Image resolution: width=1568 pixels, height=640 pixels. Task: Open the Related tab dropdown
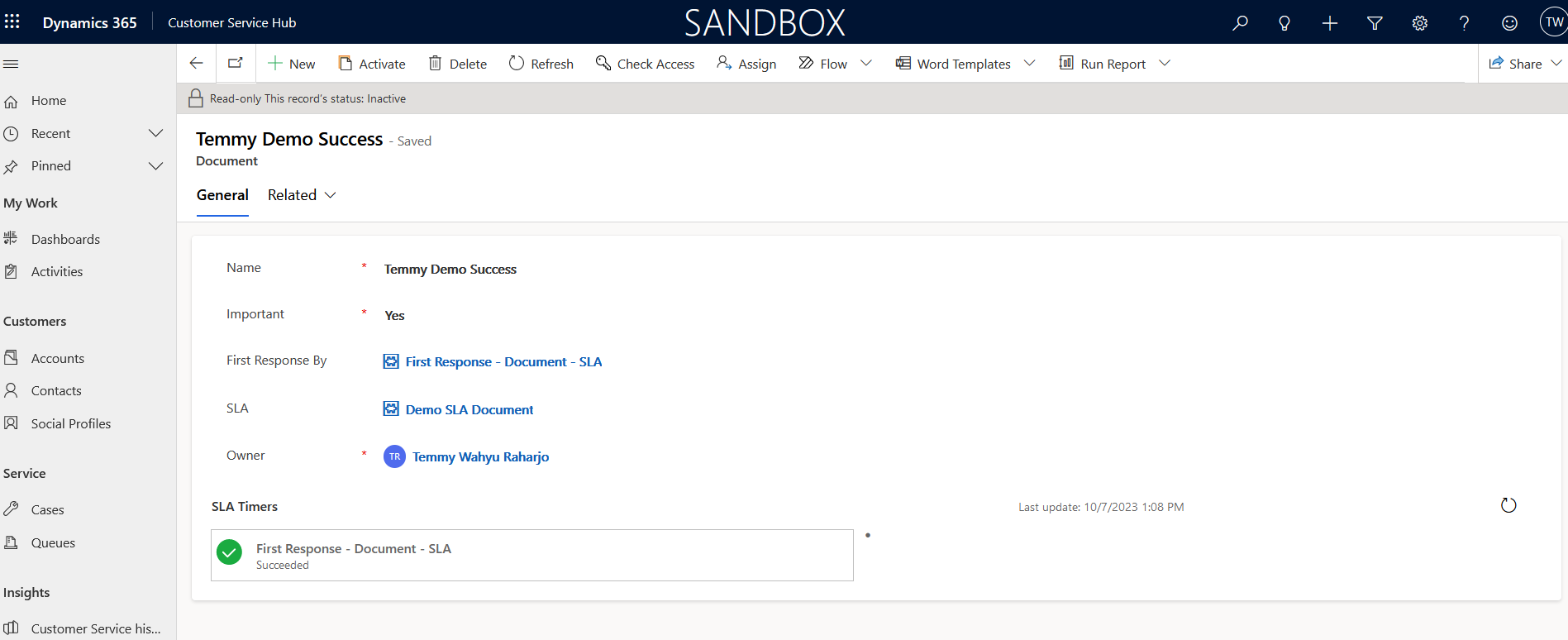[x=302, y=195]
